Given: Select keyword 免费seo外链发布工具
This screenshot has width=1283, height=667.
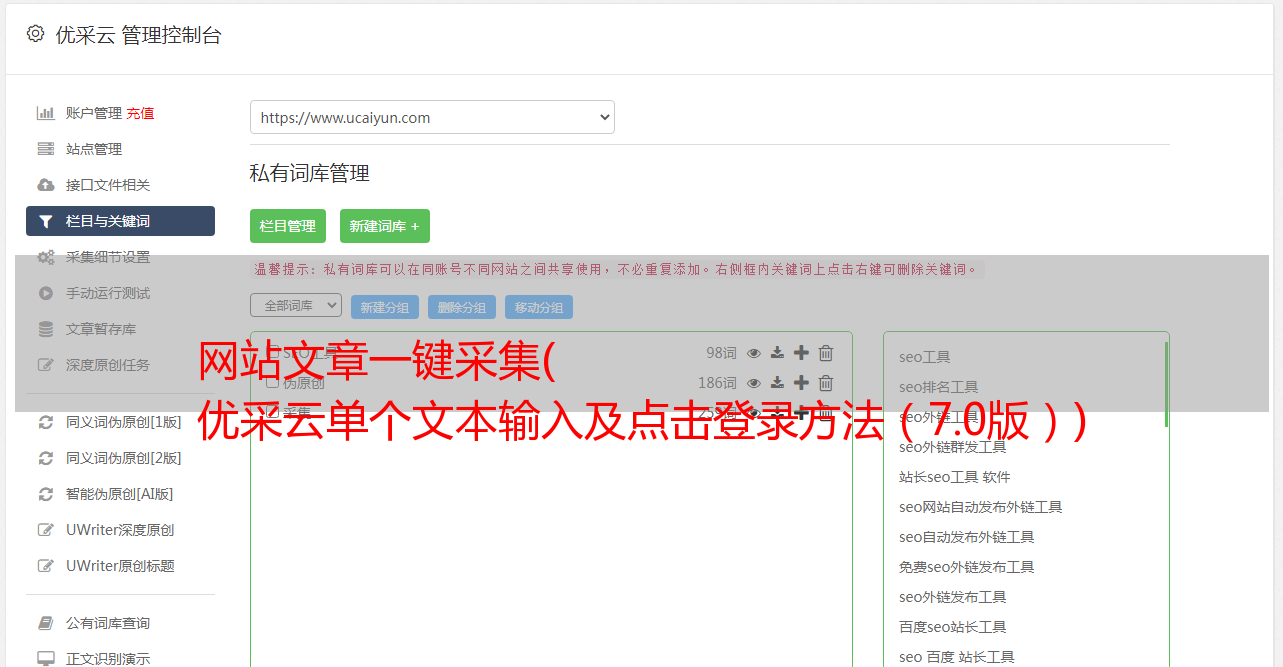Looking at the screenshot, I should (966, 567).
